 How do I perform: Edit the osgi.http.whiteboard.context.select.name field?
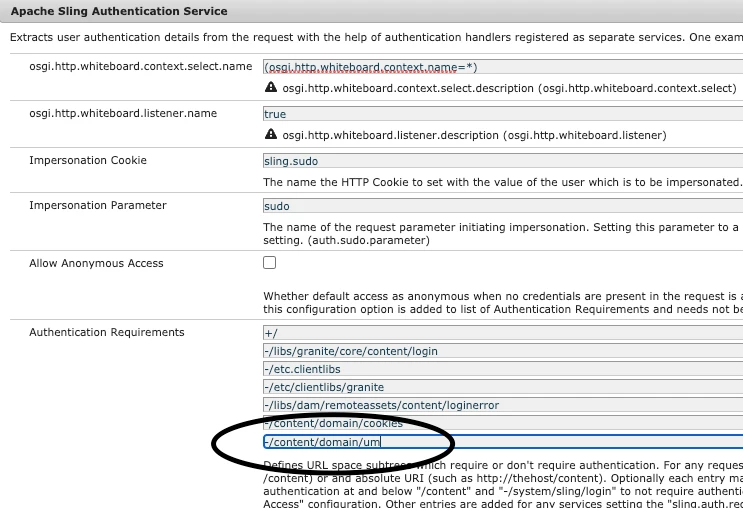coord(503,67)
